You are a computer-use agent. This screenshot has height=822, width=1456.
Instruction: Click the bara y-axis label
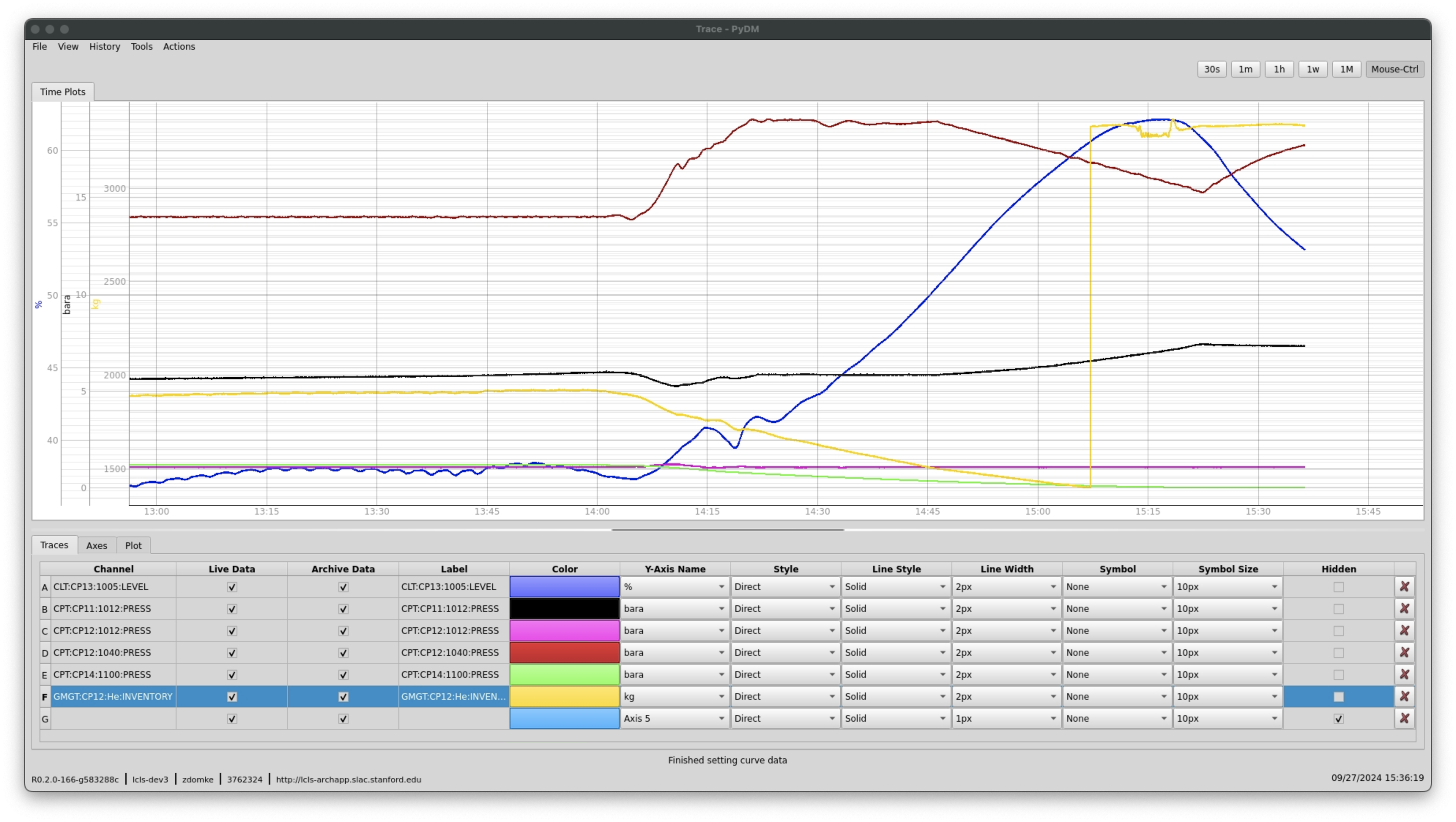pos(67,304)
